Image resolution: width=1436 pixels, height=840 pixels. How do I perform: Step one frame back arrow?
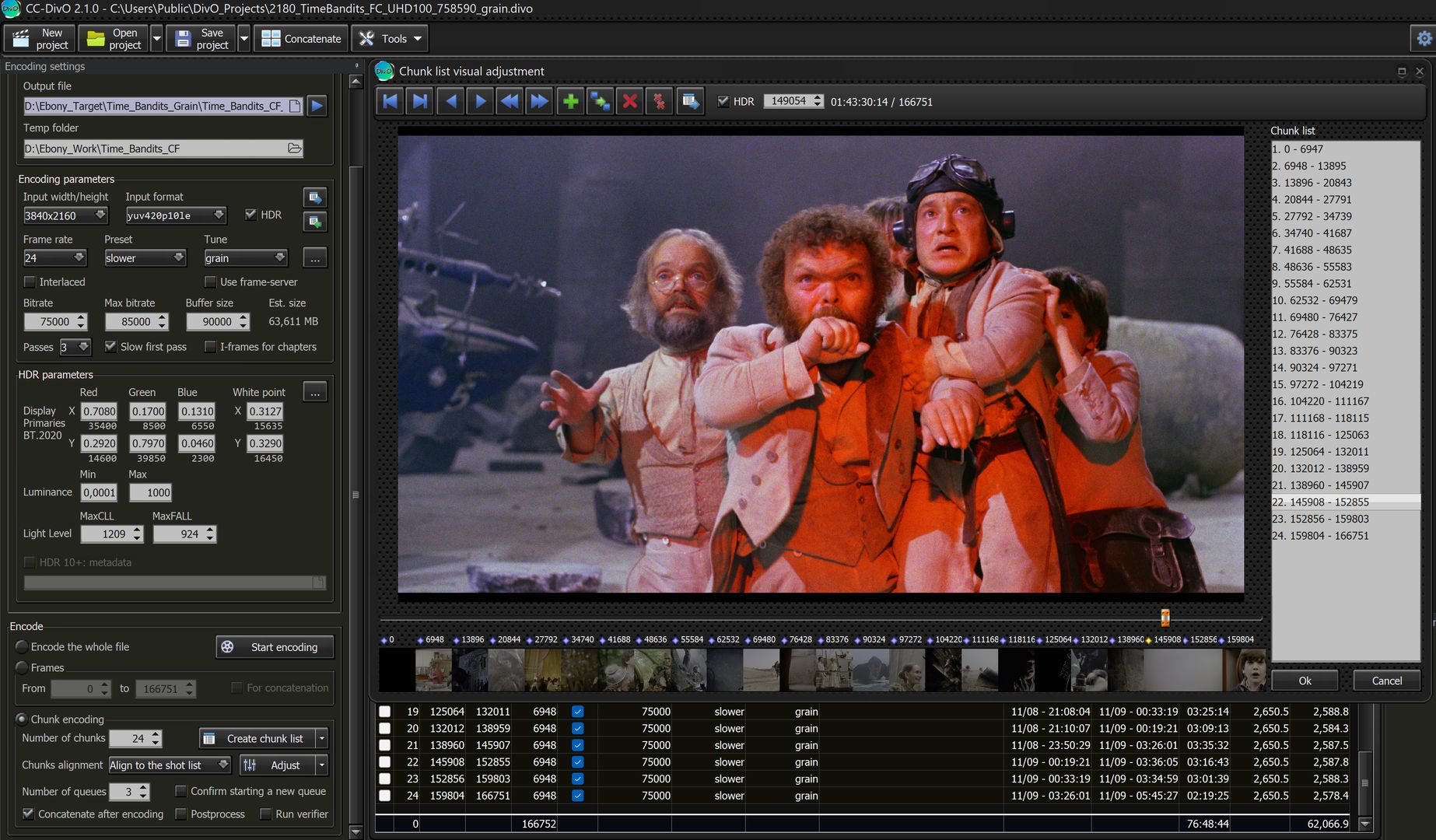450,101
